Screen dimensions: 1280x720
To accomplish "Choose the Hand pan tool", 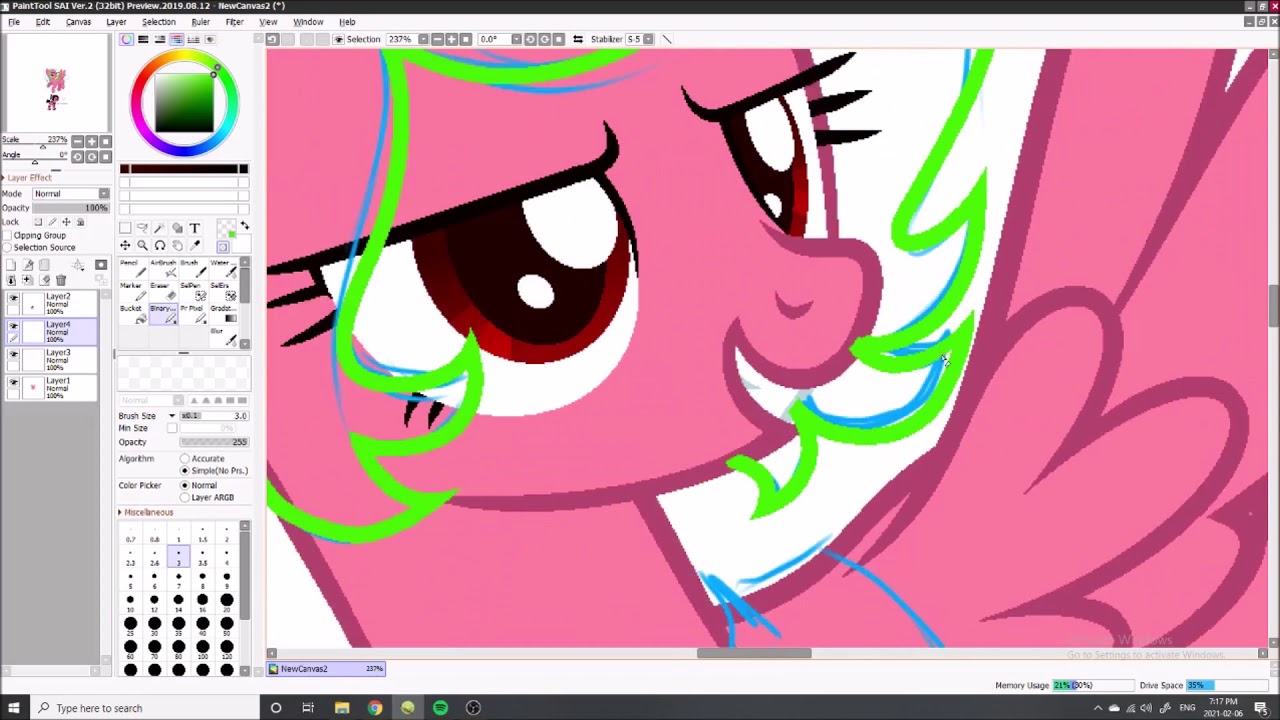I will 177,245.
